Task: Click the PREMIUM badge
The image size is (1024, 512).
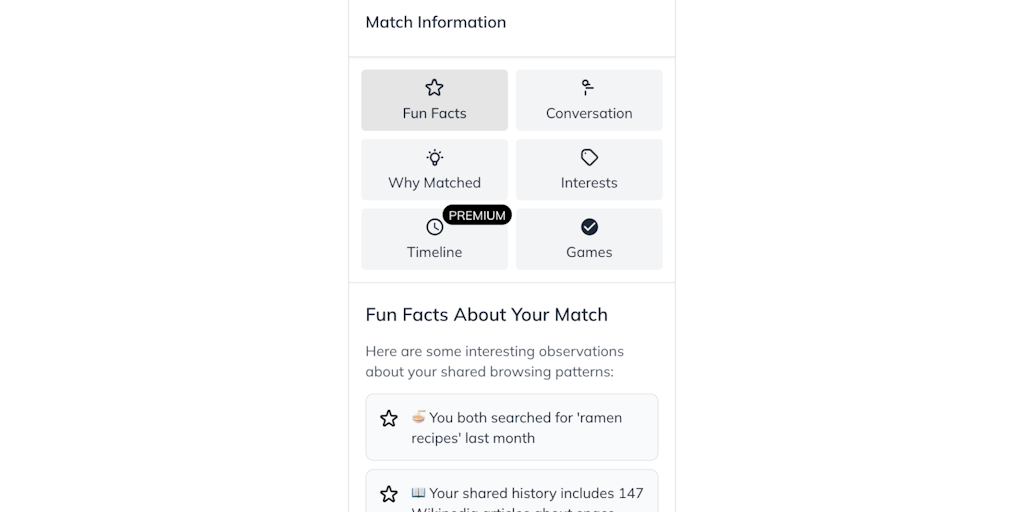Action: click(x=477, y=215)
